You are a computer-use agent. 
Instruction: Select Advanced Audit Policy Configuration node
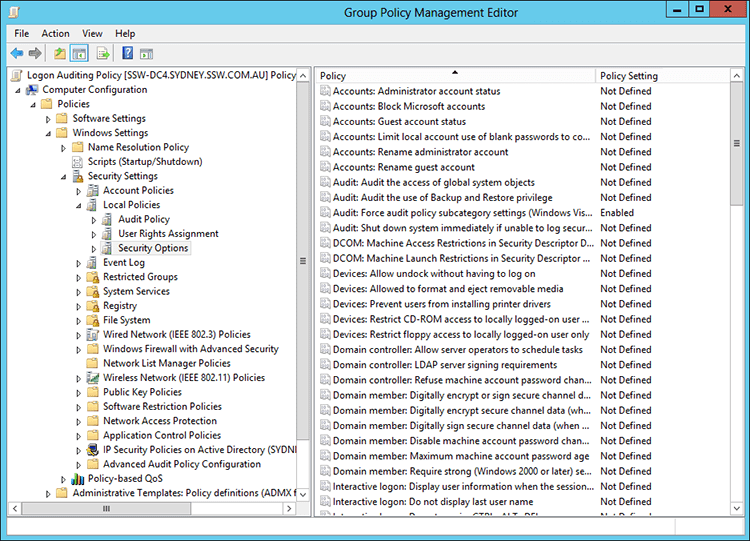tap(181, 464)
